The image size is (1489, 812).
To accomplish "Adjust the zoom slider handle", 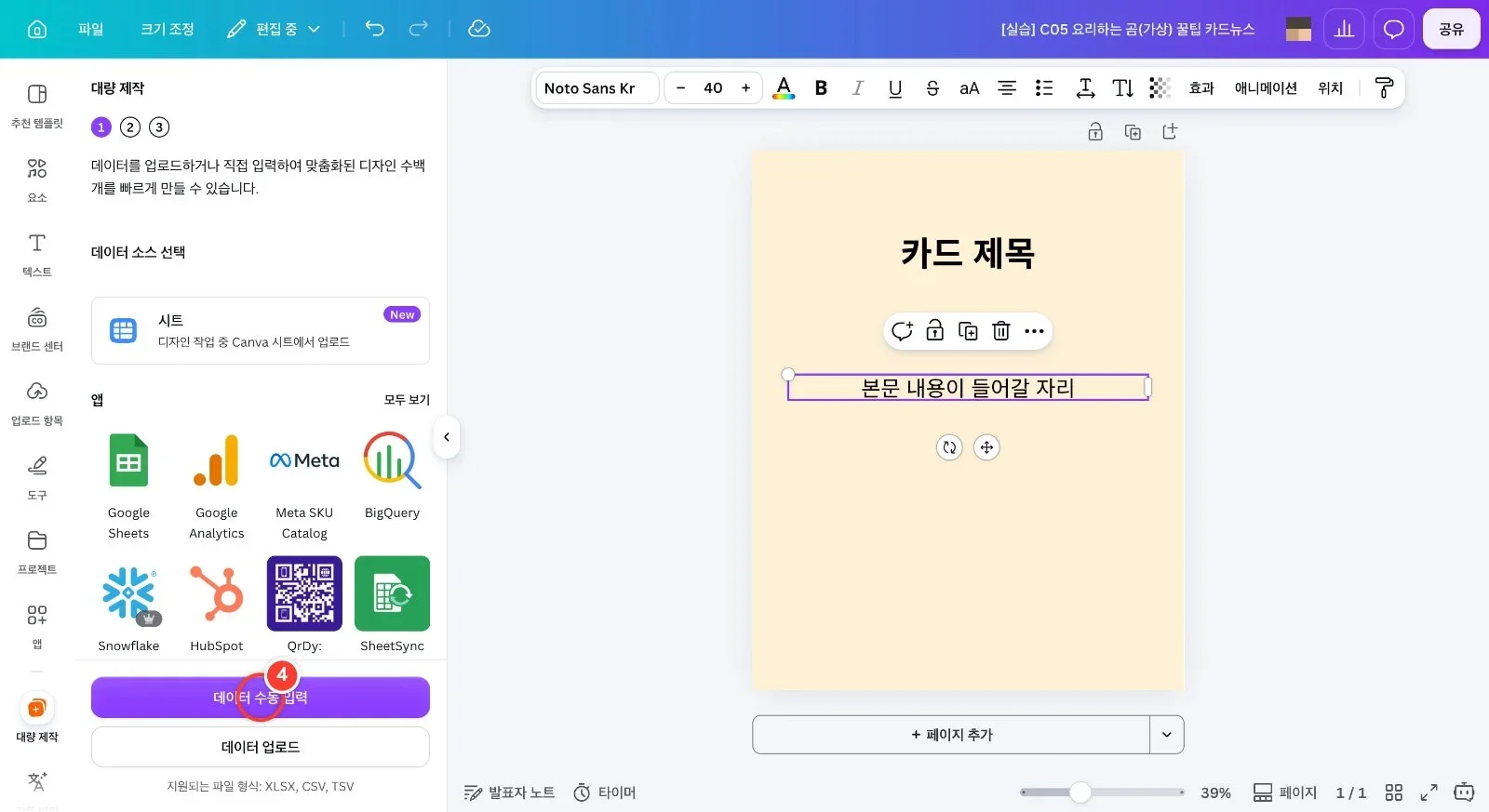I will pos(1080,792).
